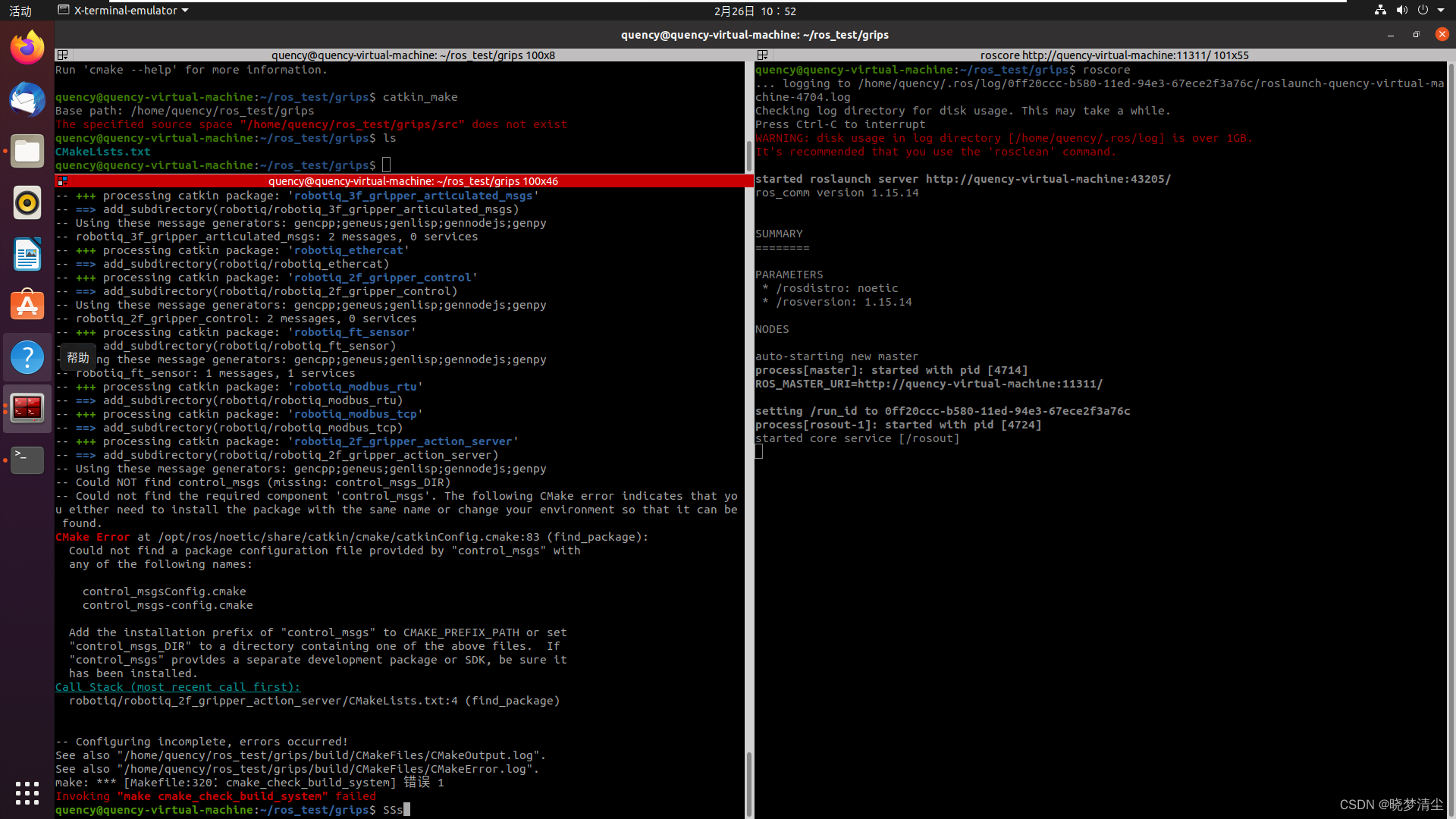Click the 'WARNING: disk usage' red line
Screen dimensions: 1456x819
click(1004, 138)
